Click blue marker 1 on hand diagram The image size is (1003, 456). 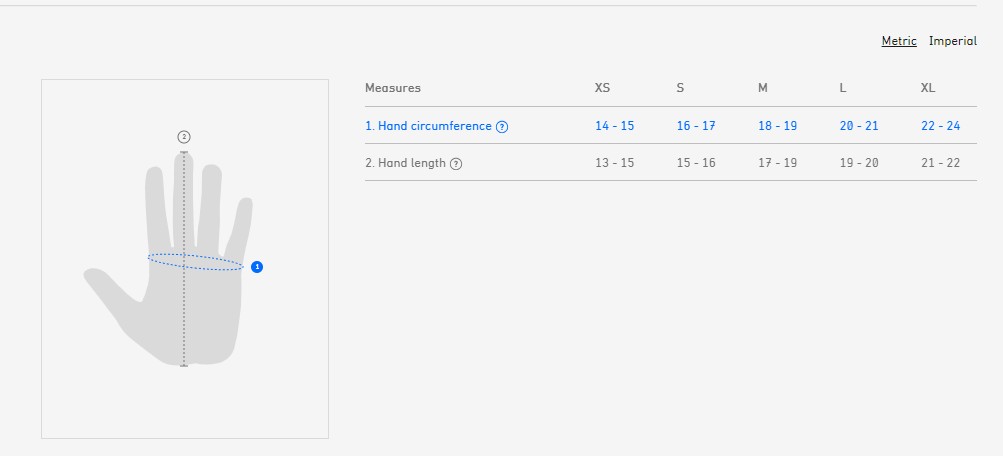pyautogui.click(x=257, y=267)
